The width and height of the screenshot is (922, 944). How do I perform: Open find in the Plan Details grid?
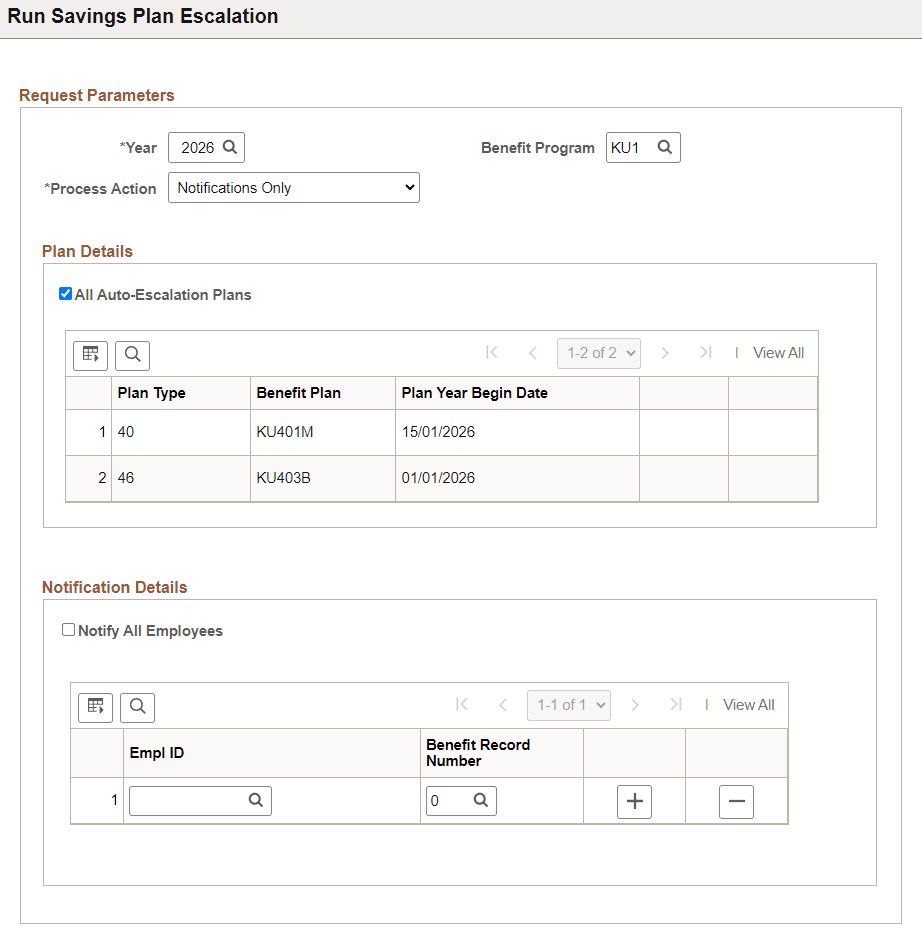[x=131, y=355]
